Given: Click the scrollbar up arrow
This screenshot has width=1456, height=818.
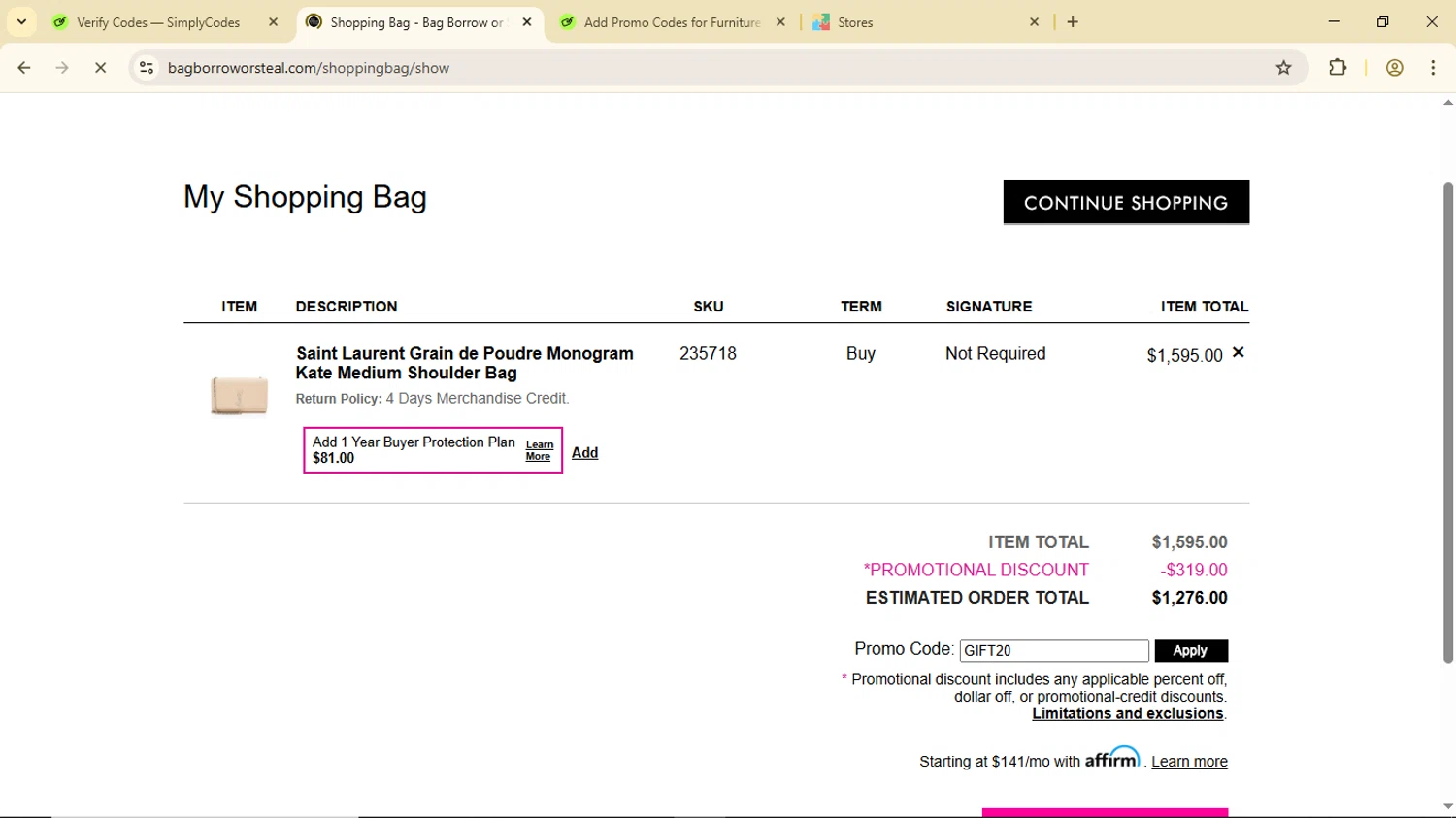Looking at the screenshot, I should (1447, 102).
